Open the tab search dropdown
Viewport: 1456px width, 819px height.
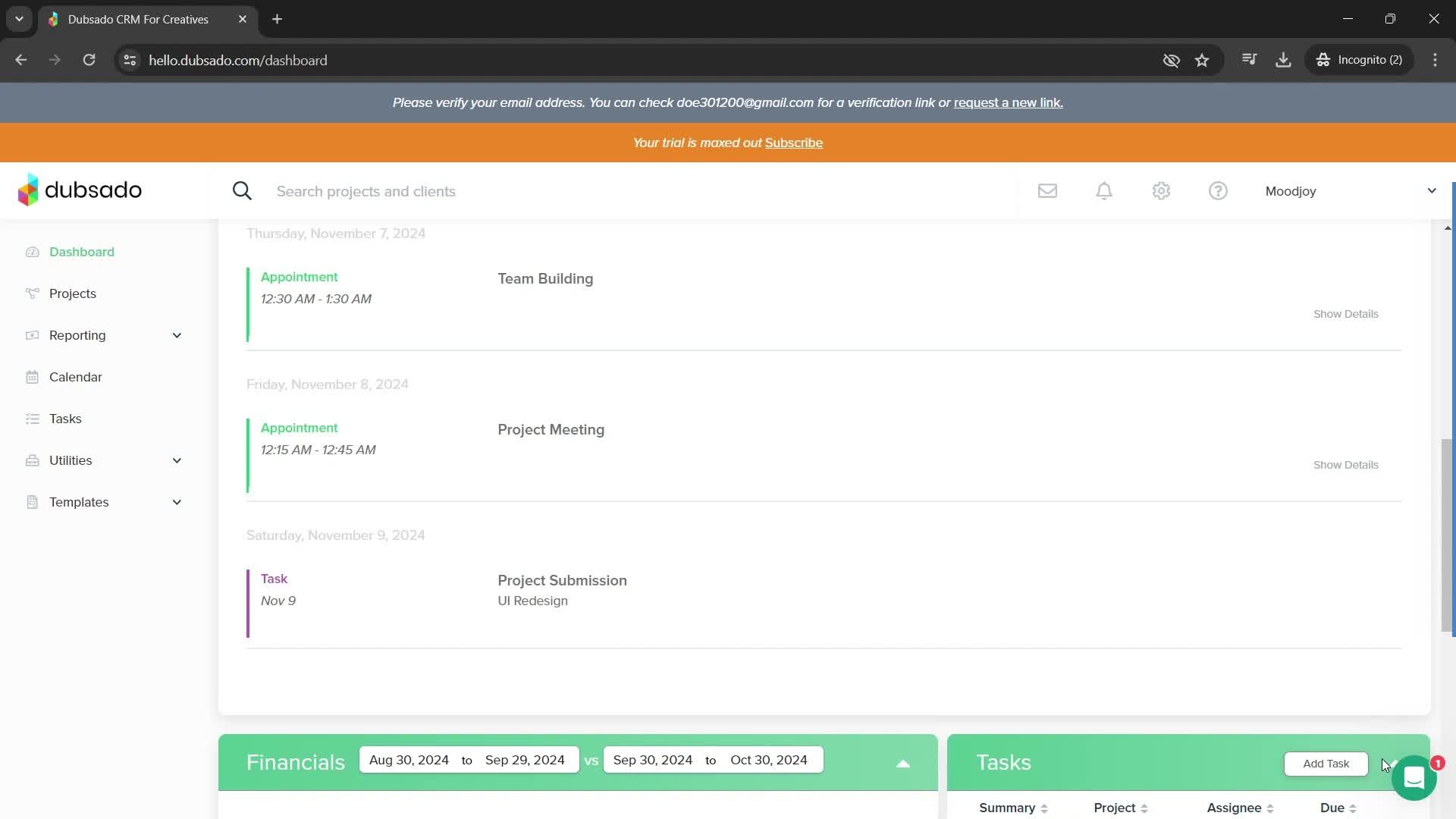19,19
